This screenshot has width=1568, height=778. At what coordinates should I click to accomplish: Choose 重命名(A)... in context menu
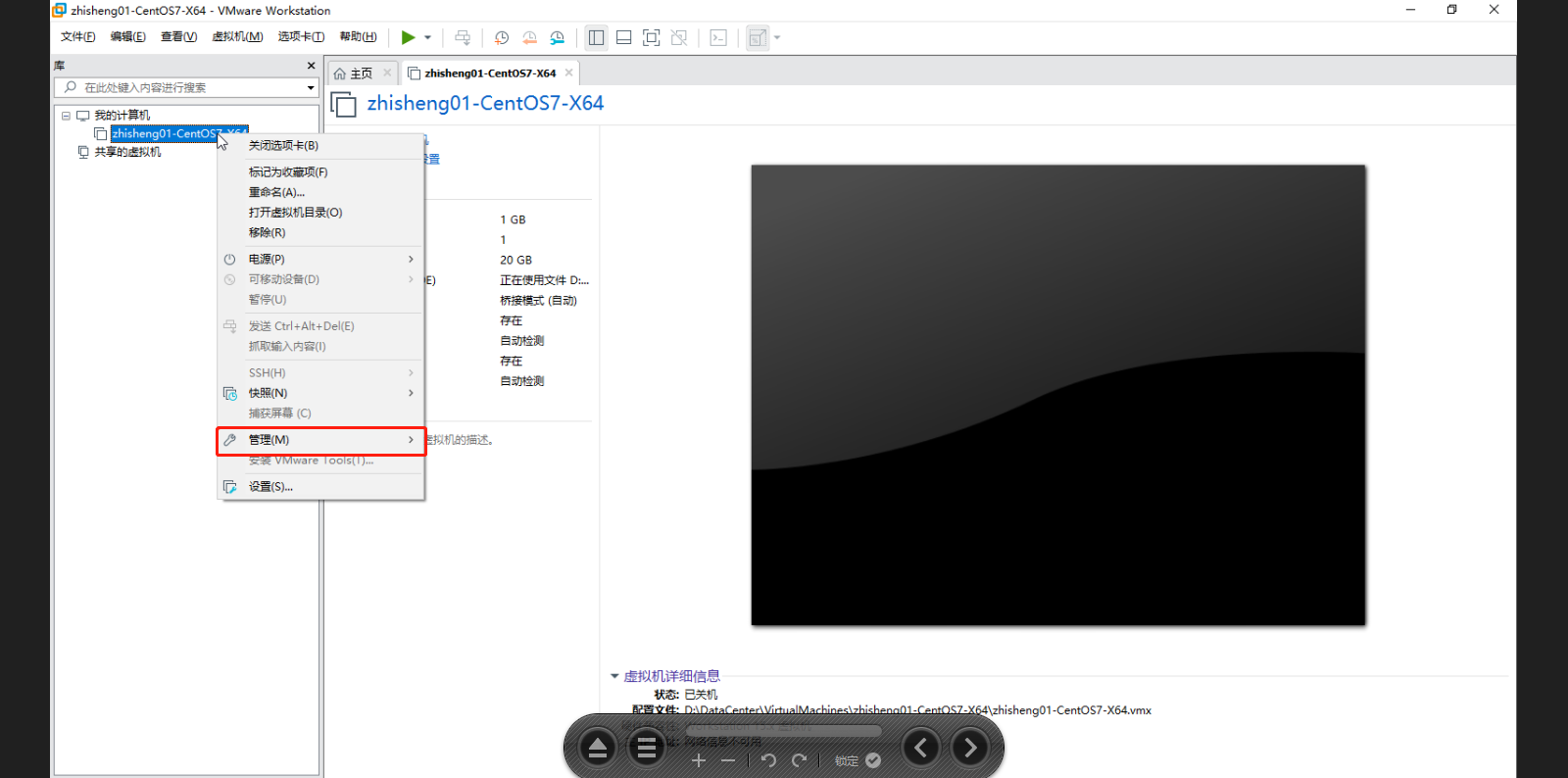(x=320, y=192)
